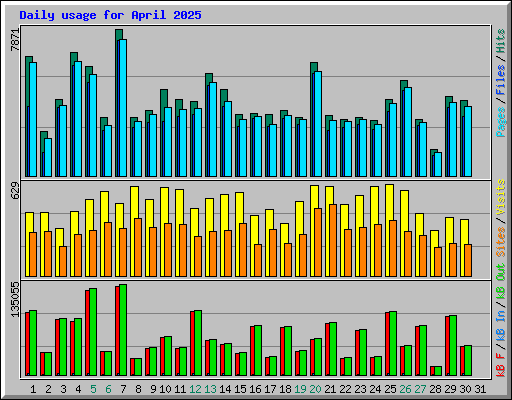Screen dimensions: 512x400
Task: Select day label 2 on the axis
Action: [48, 389]
